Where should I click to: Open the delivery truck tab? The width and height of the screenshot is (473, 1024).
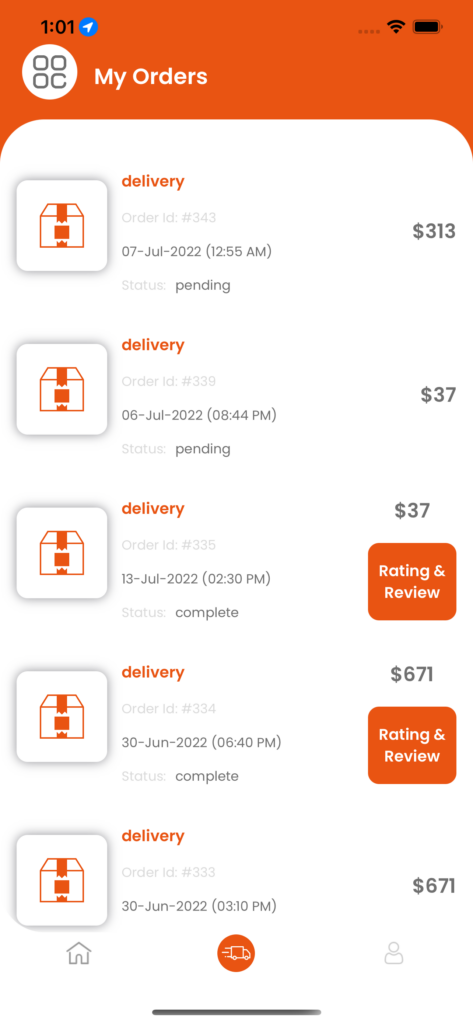pyautogui.click(x=236, y=953)
